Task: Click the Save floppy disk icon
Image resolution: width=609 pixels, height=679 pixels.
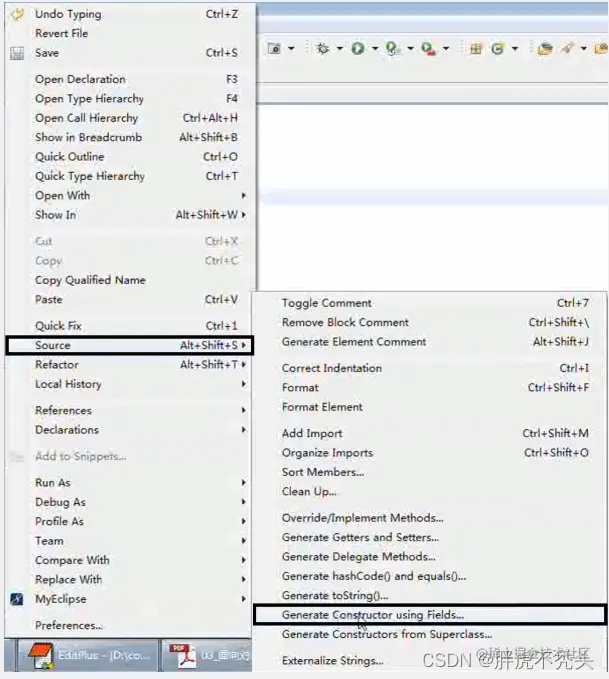Action: coord(17,53)
